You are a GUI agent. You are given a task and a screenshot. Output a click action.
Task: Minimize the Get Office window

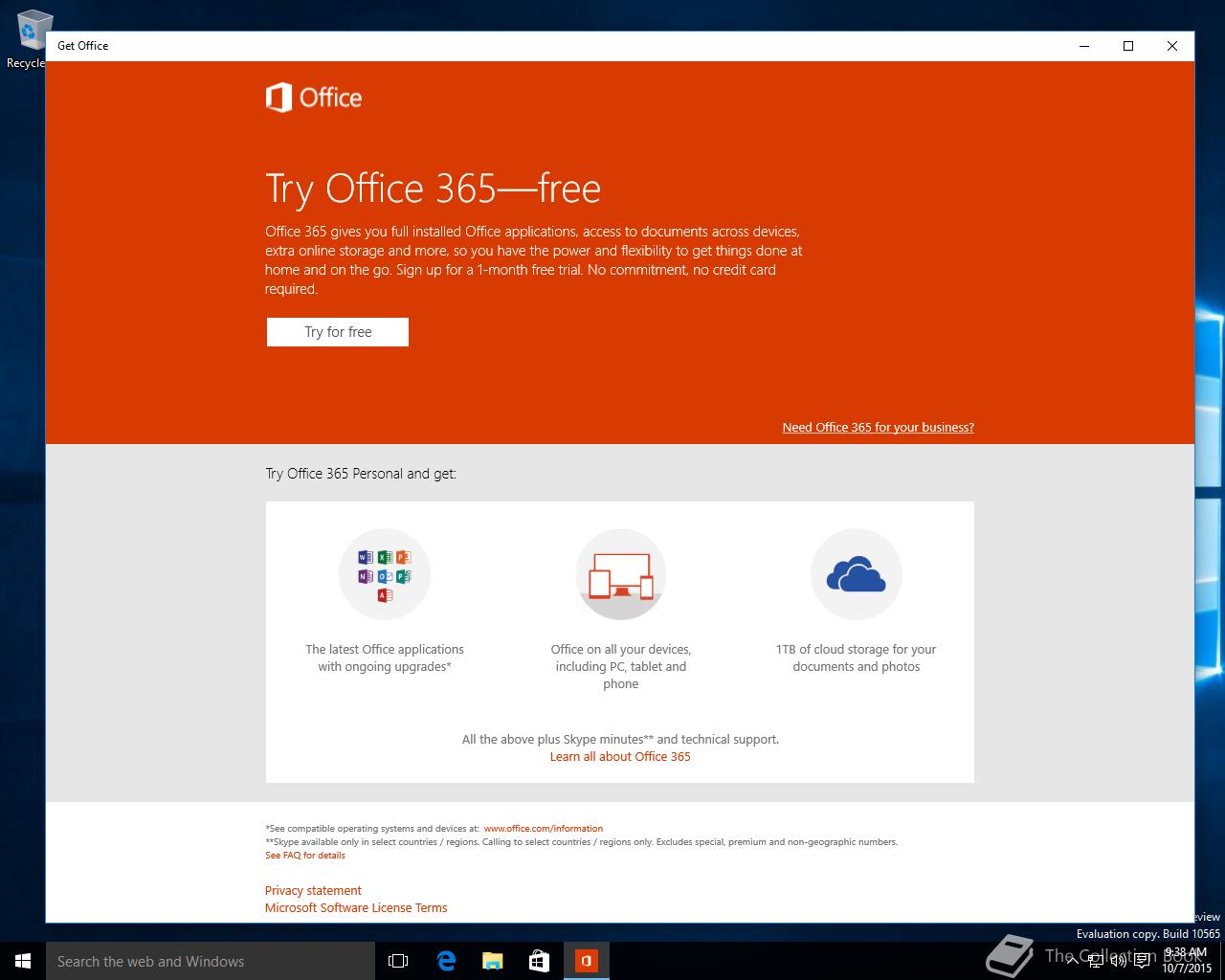[x=1084, y=46]
